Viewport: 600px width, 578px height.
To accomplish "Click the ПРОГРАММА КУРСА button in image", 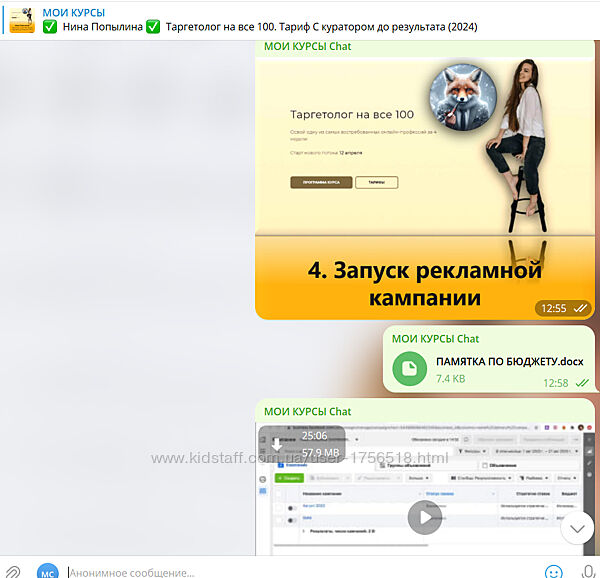I will [321, 183].
